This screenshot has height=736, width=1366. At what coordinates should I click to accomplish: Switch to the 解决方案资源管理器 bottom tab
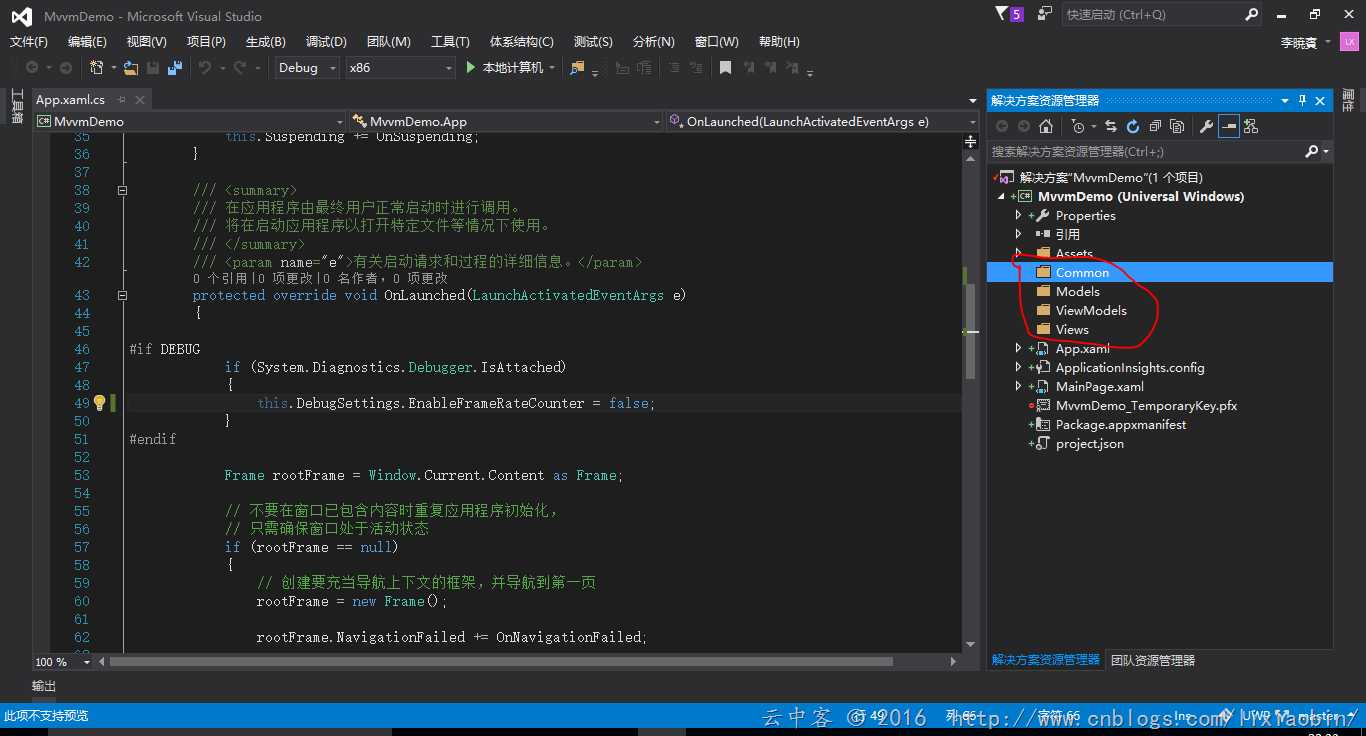coord(1045,660)
